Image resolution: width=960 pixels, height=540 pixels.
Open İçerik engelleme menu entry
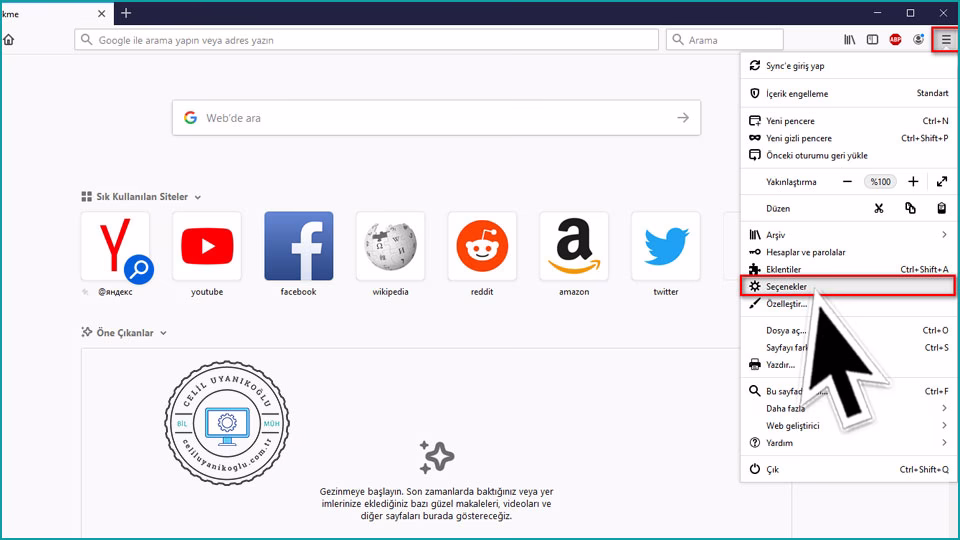847,94
